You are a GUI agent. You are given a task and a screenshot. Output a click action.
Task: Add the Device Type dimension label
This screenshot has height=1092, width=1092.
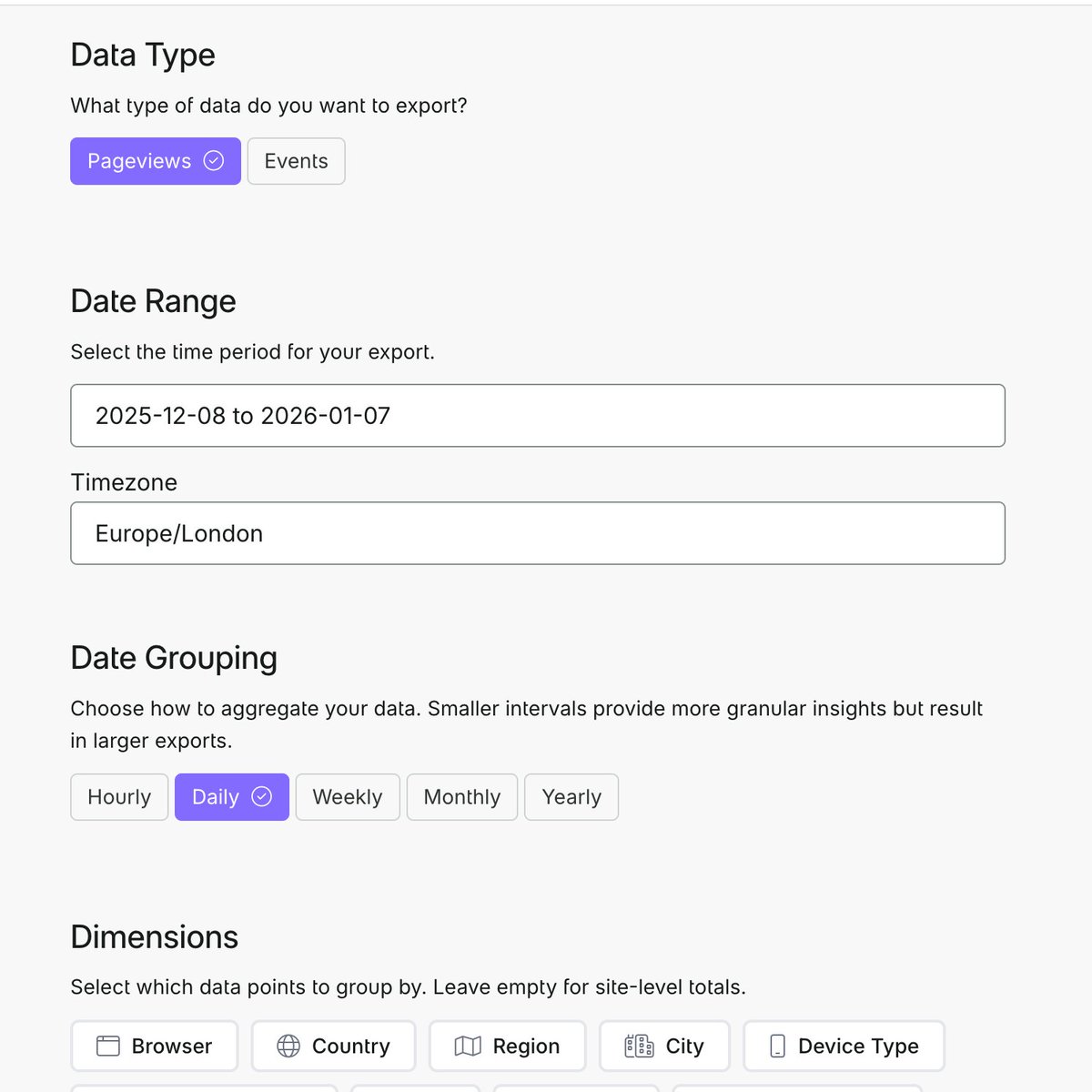coord(858,1046)
